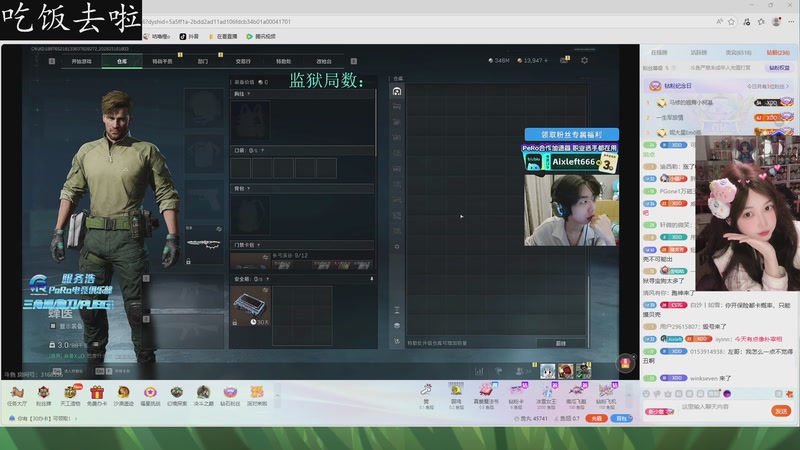Click the game bar-chart stats icon
Screen dimensions: 800x450
click(479, 371)
